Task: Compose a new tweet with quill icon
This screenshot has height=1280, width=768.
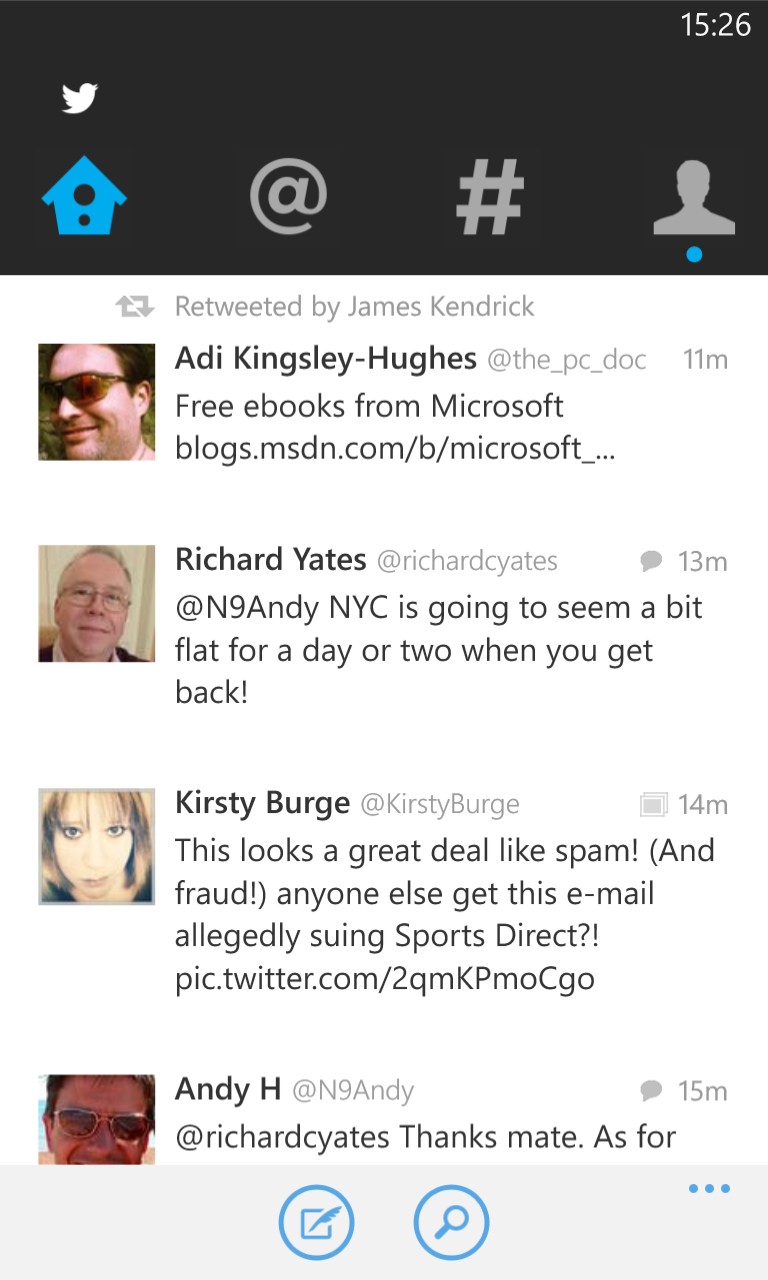Action: point(316,1221)
